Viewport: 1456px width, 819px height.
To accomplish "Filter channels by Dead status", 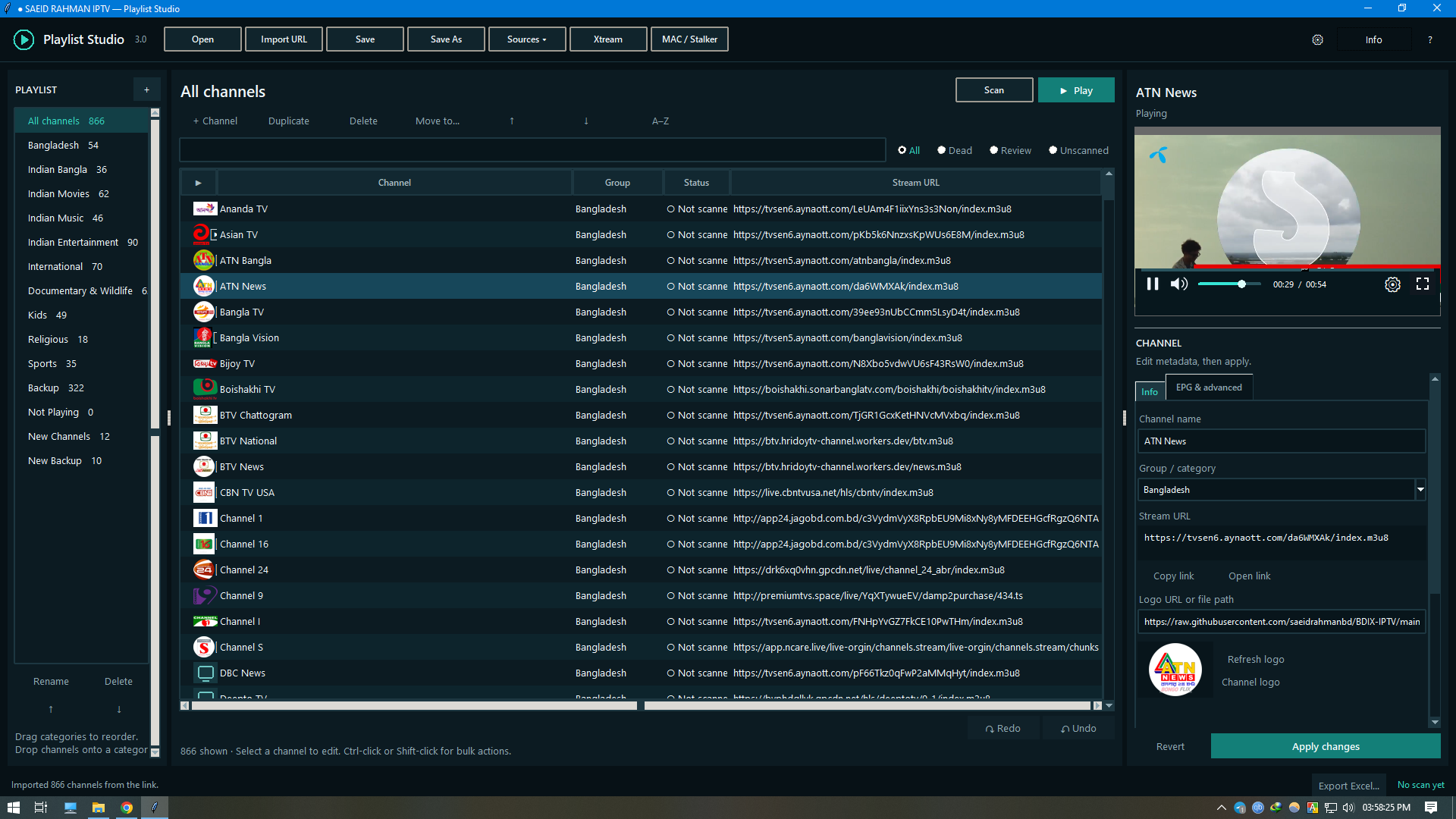I will point(955,150).
